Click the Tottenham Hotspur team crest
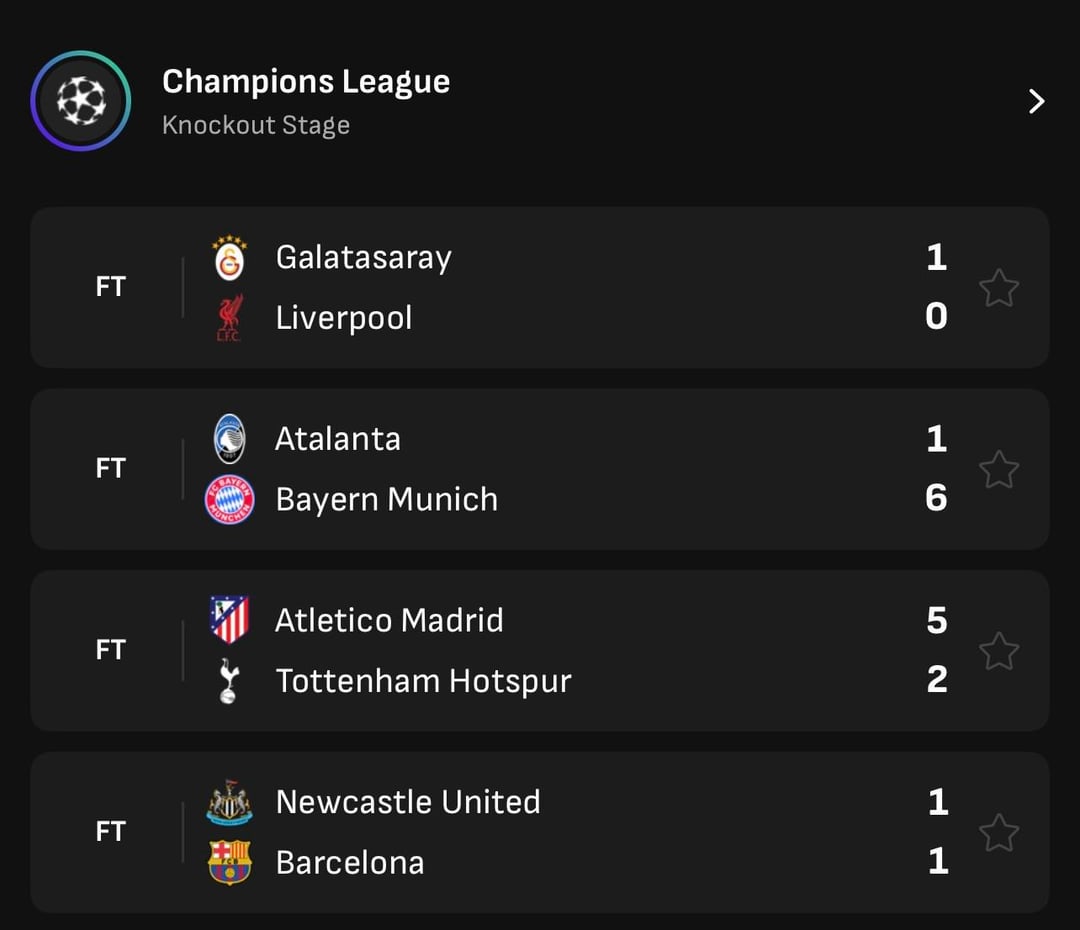The image size is (1080, 930). pyautogui.click(x=229, y=682)
